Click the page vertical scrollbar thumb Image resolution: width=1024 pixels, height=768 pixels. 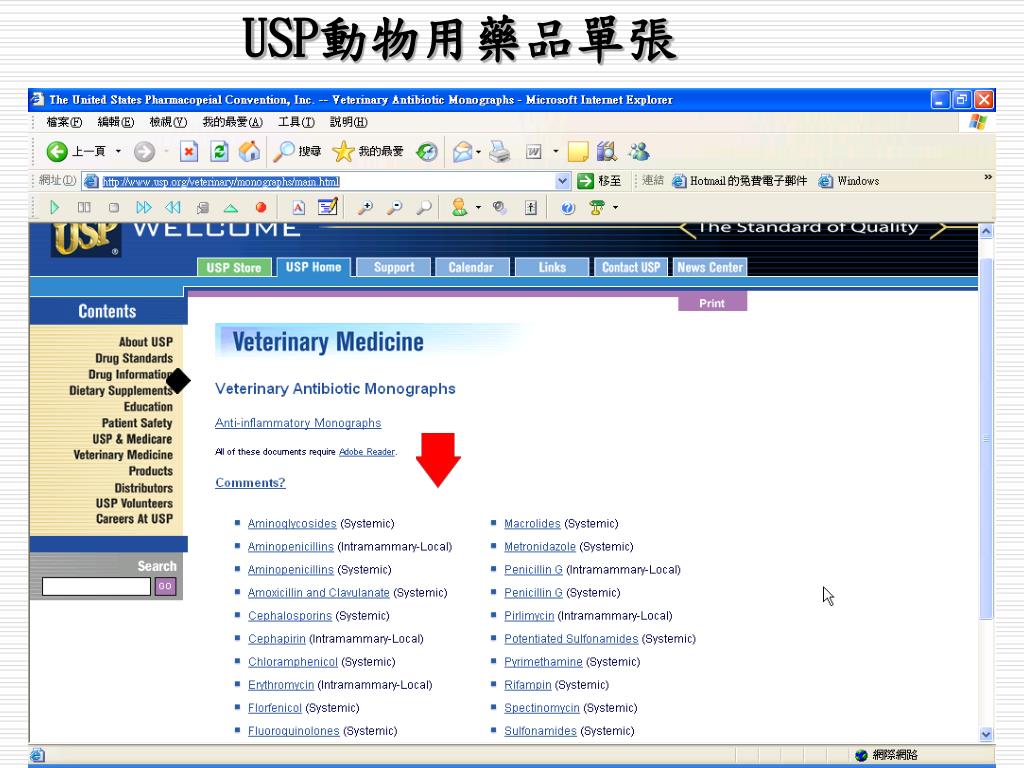click(x=986, y=438)
